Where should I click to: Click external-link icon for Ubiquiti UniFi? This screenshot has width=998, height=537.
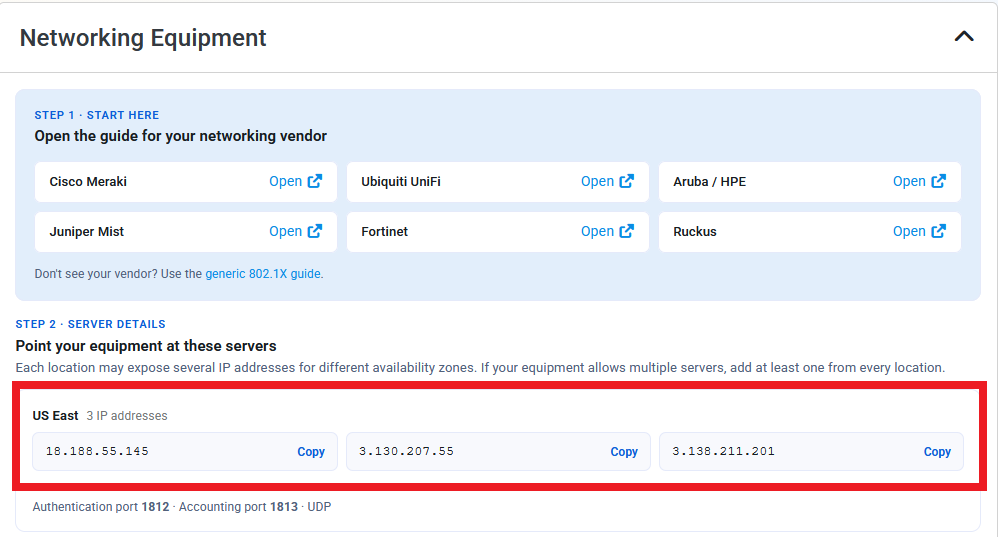coord(626,181)
